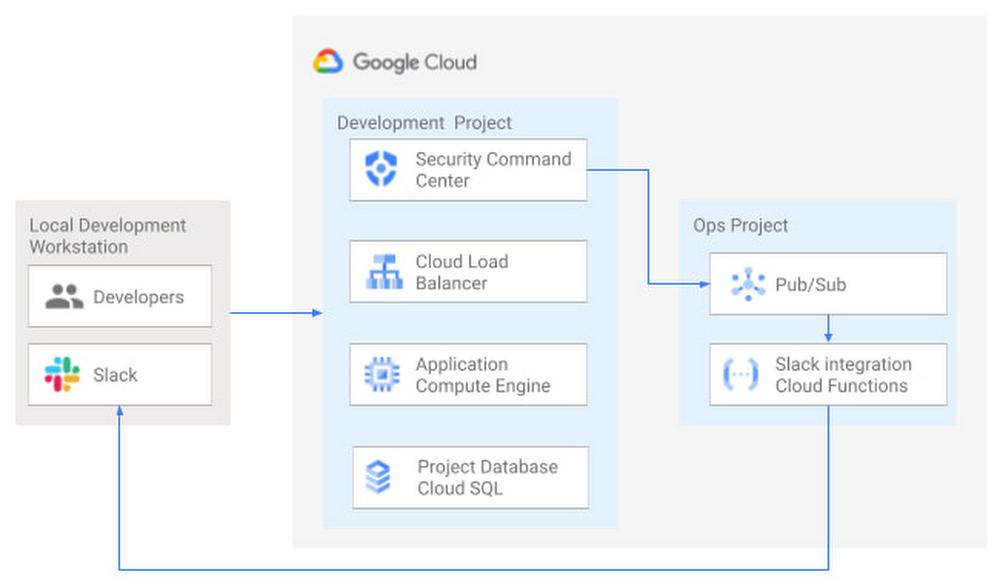Click the Slack logo icon

[62, 374]
